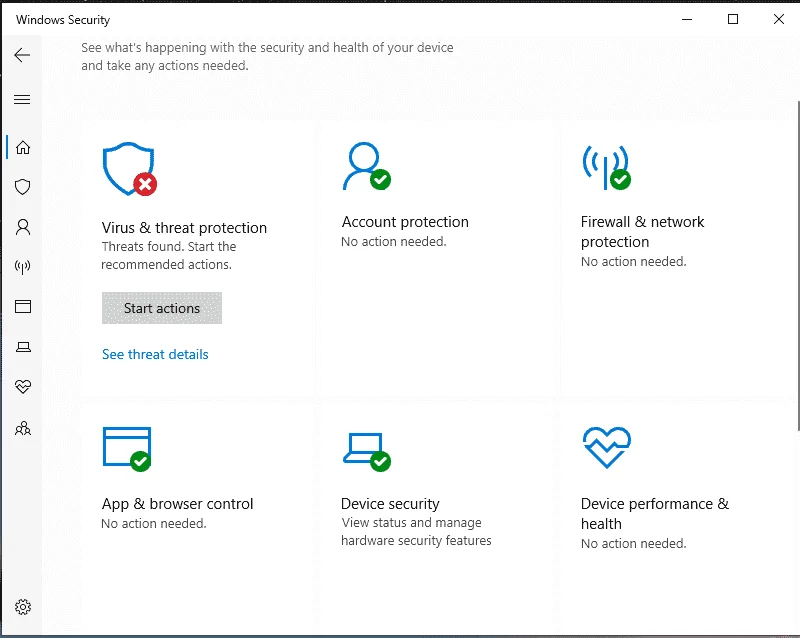Open Device performance & health heading
The height and width of the screenshot is (638, 800).
point(655,513)
